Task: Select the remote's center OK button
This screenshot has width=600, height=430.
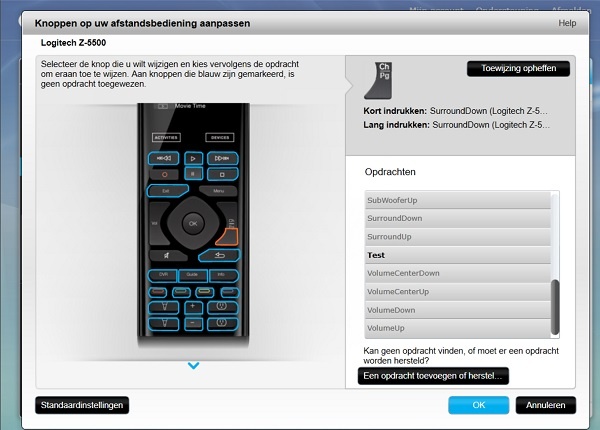Action: tap(193, 223)
